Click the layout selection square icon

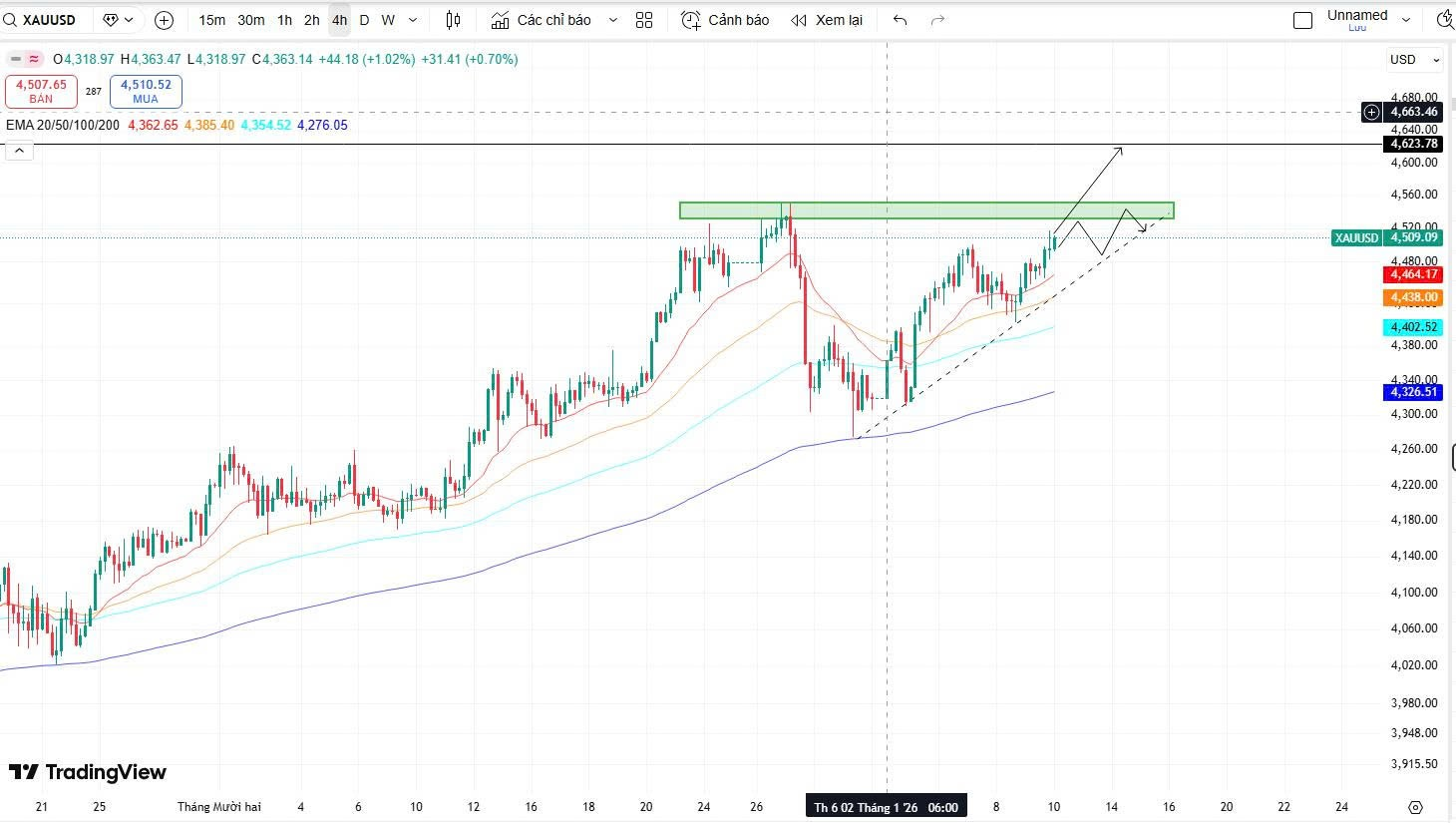pyautogui.click(x=1302, y=20)
